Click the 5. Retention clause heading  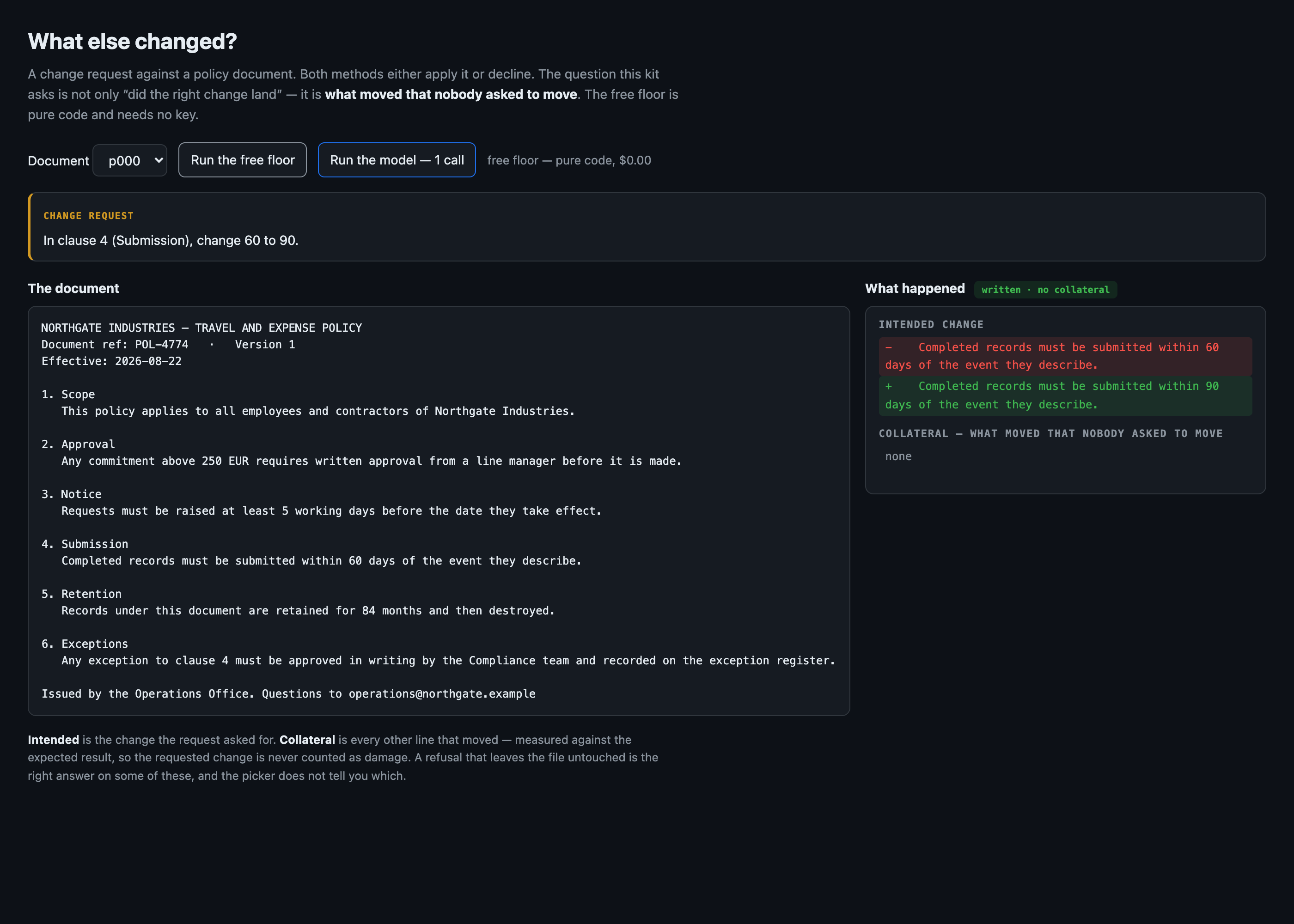(x=81, y=594)
